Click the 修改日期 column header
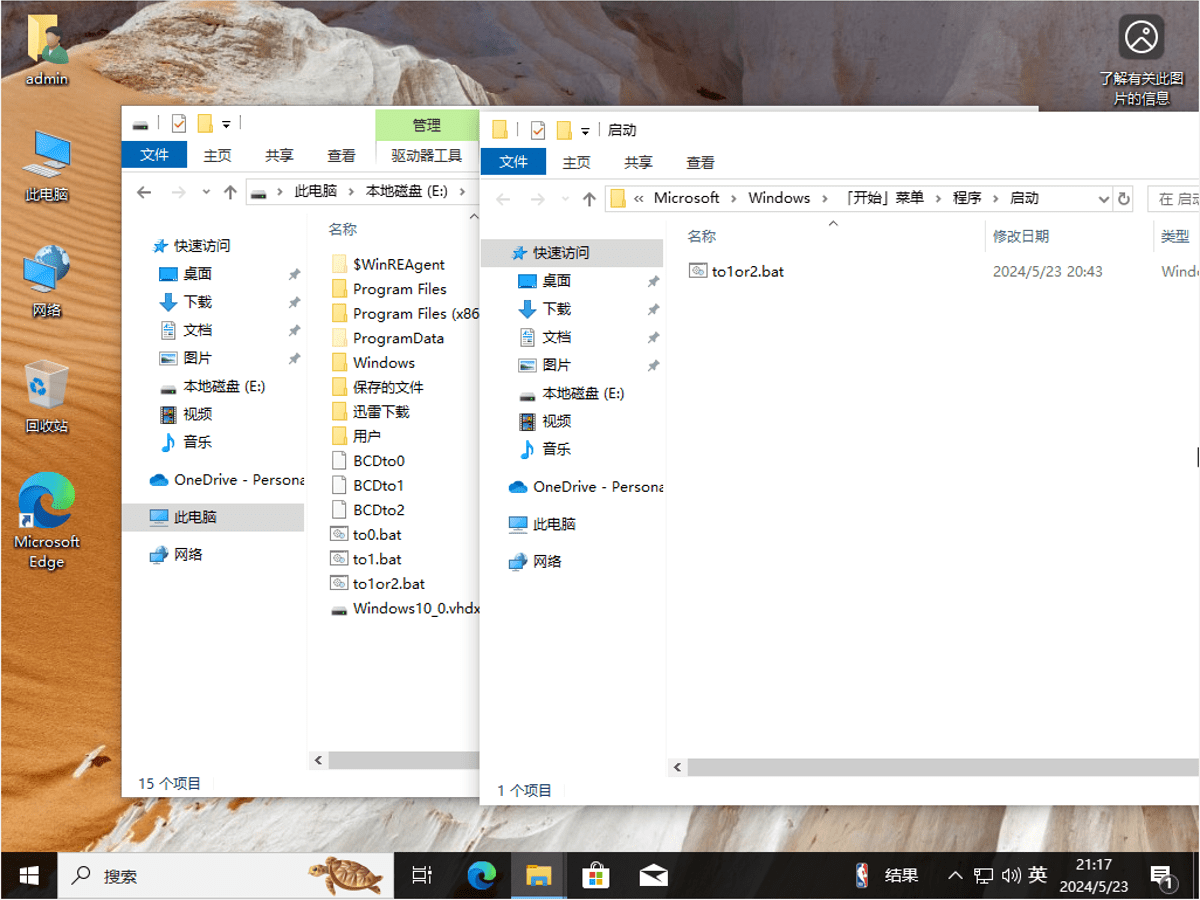 (x=1020, y=236)
